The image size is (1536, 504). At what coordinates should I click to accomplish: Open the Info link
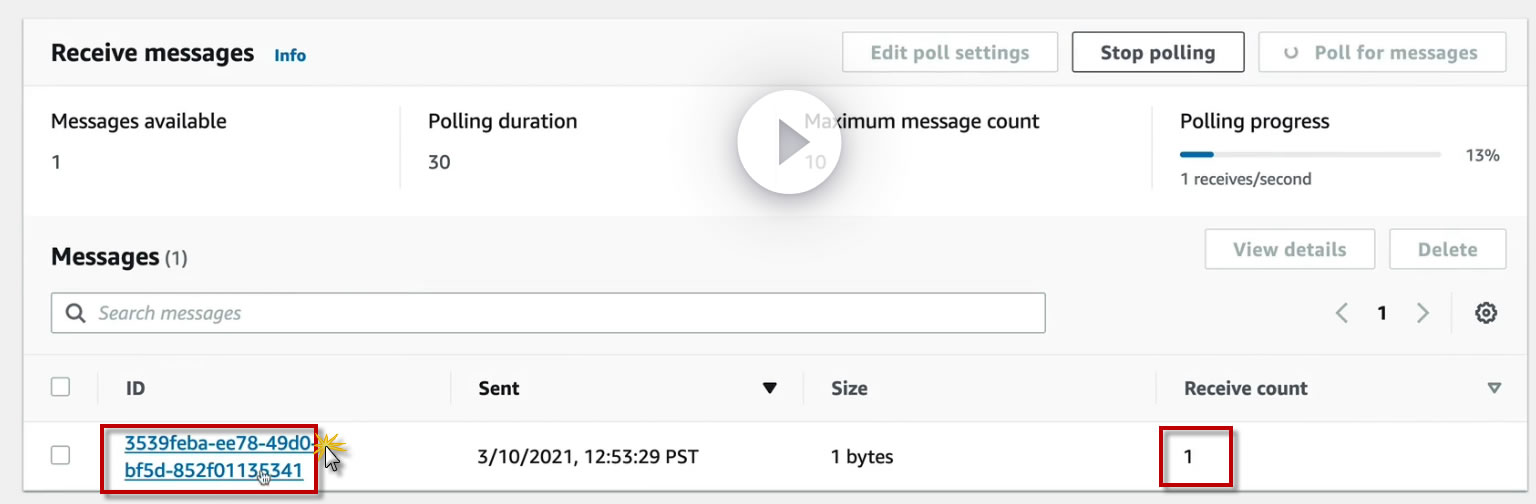tap(290, 55)
